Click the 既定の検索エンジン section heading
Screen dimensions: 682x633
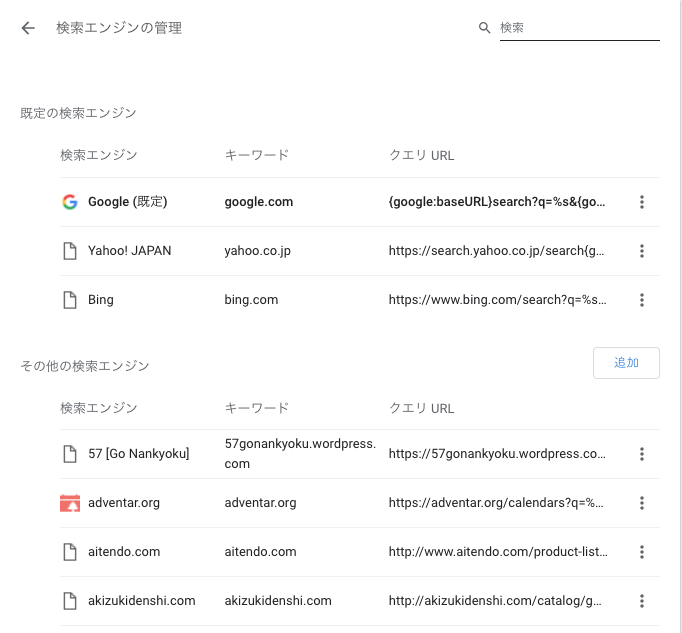click(x=78, y=113)
